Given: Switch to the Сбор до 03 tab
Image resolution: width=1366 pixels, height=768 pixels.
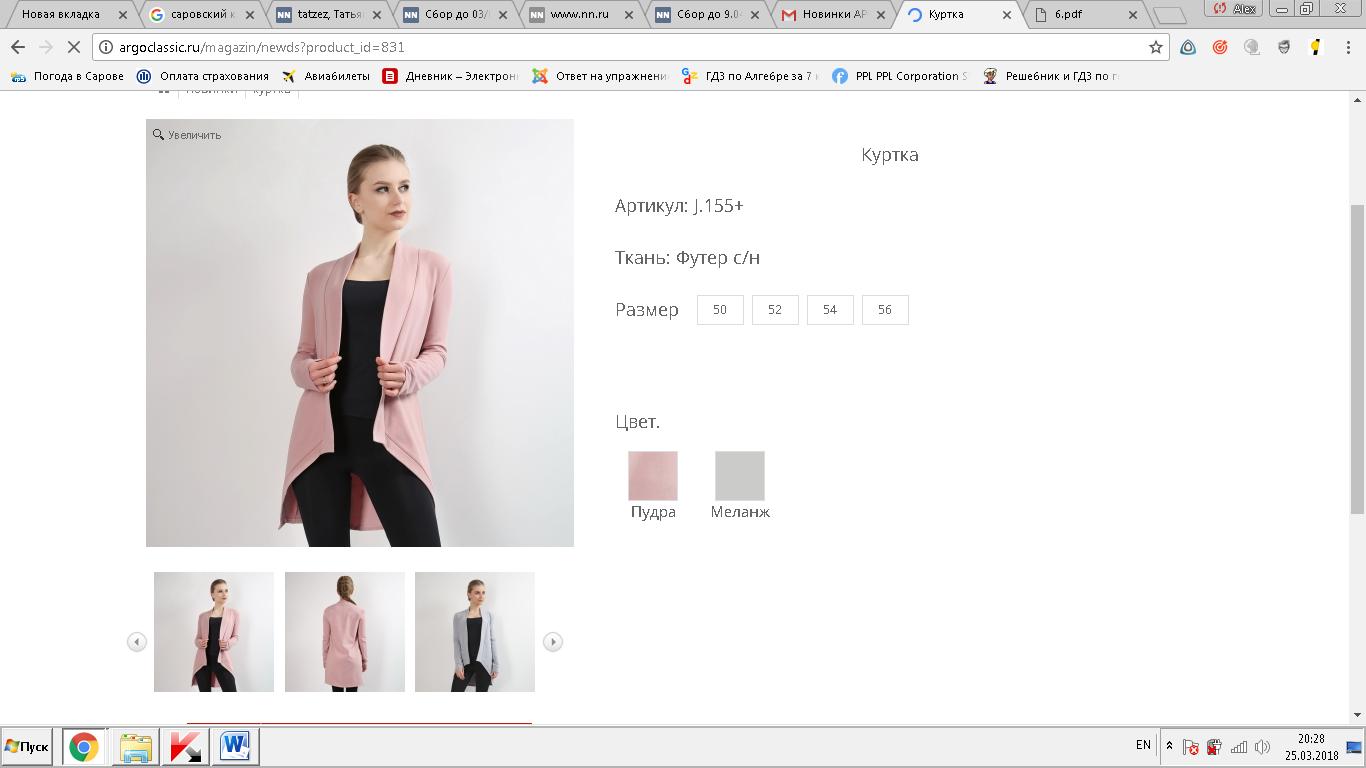Looking at the screenshot, I should (455, 15).
